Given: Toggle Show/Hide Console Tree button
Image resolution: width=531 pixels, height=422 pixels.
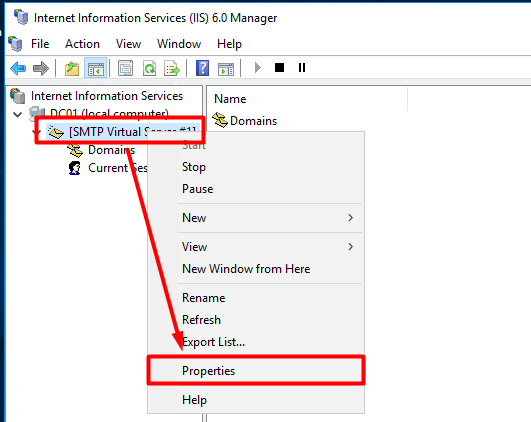Looking at the screenshot, I should [x=95, y=68].
